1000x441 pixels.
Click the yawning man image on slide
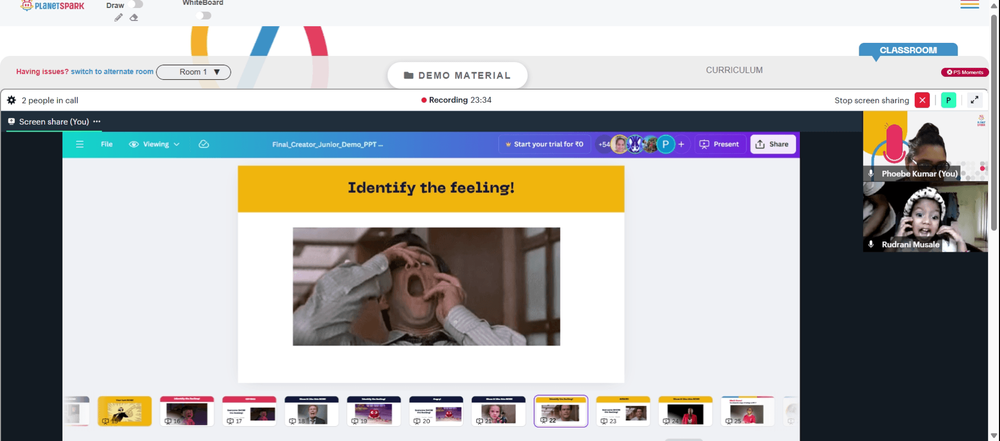[426, 287]
